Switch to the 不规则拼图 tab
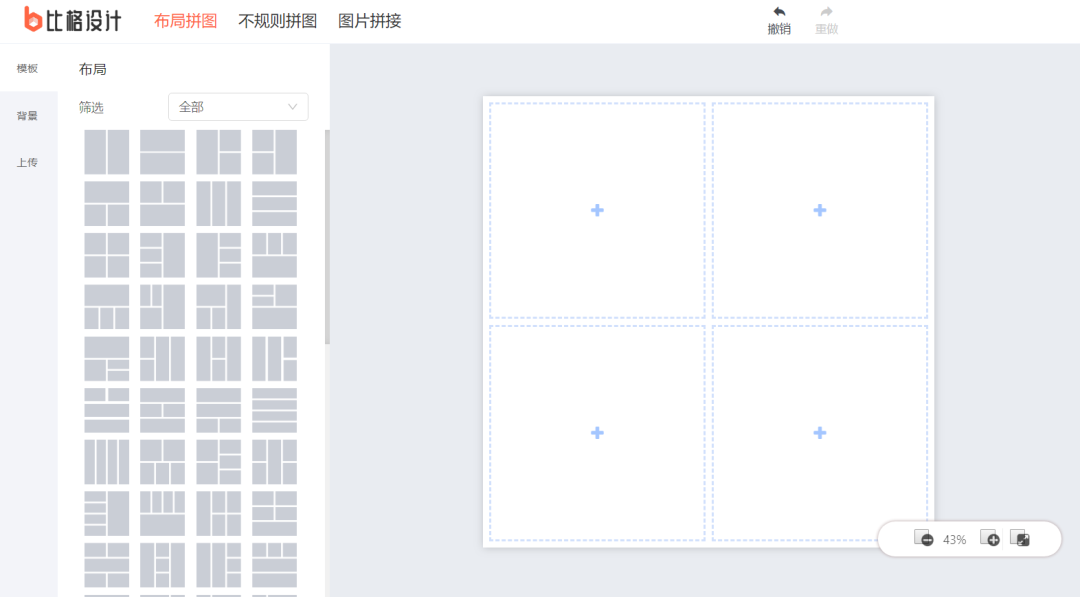The height and width of the screenshot is (597, 1080). click(x=278, y=21)
